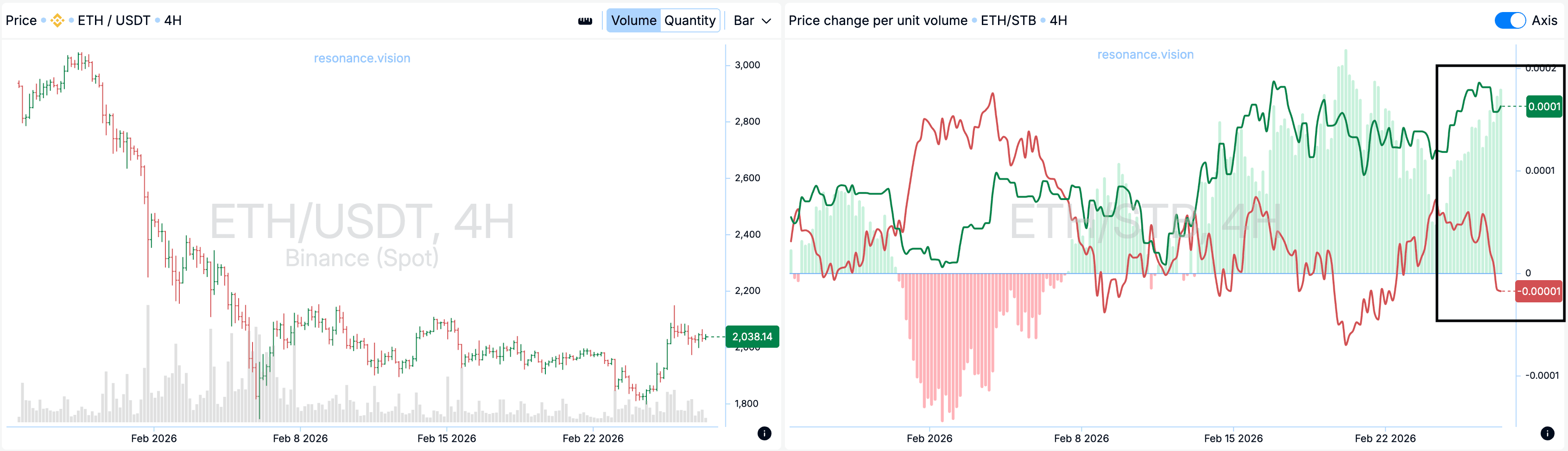This screenshot has height=451, width=1568.
Task: Click the 4H timeframe on the Price panel
Action: click(173, 21)
